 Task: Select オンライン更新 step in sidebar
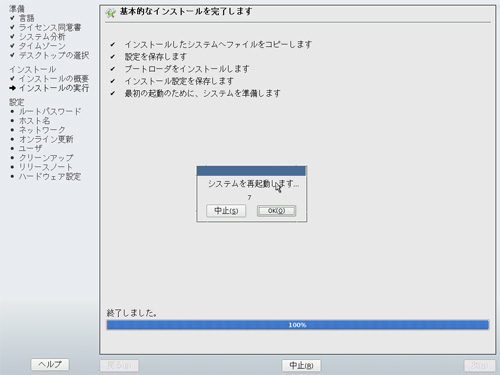46,139
